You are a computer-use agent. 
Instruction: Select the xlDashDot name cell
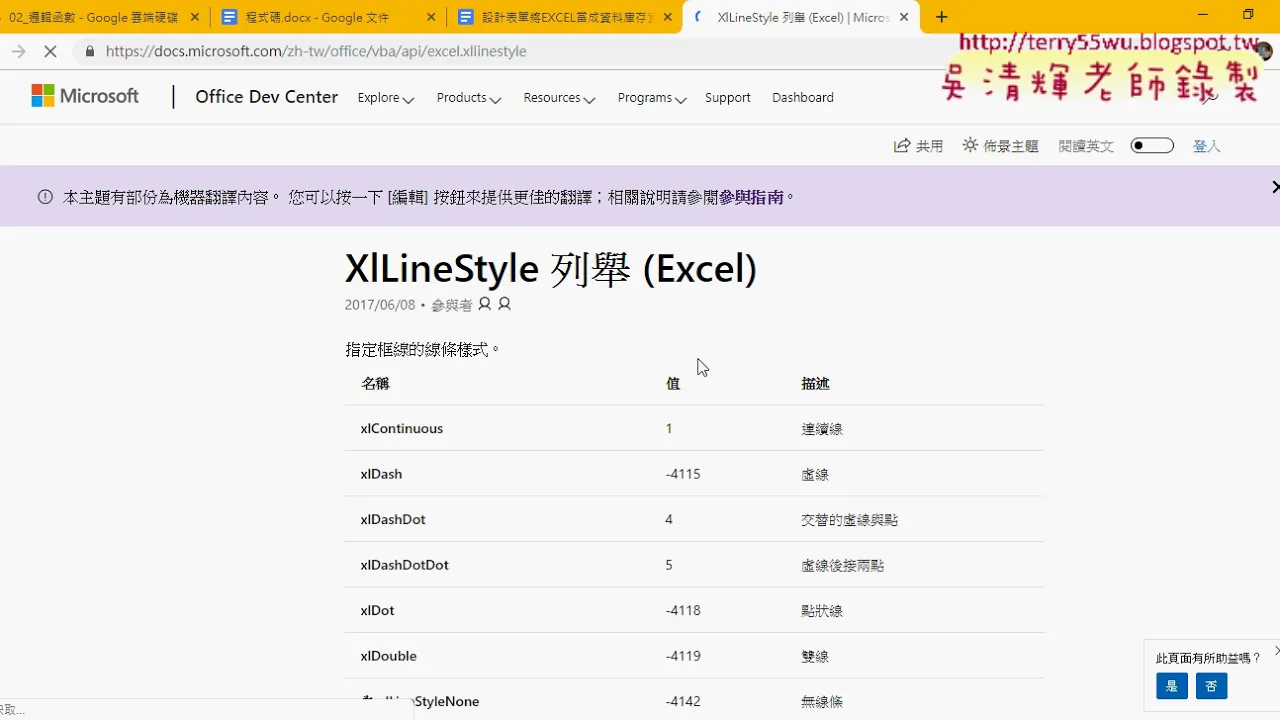click(x=393, y=519)
